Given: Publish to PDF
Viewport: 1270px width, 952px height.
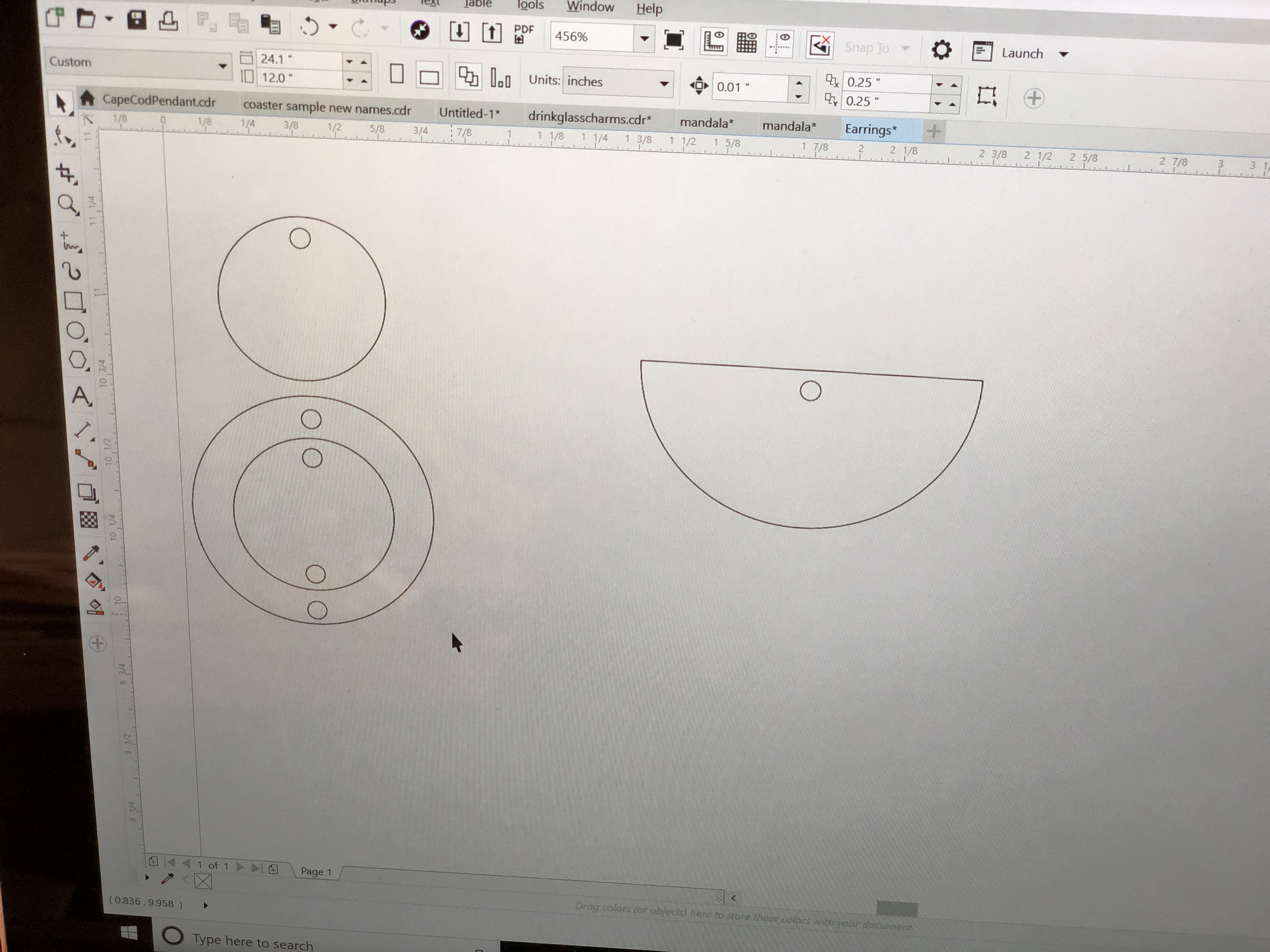Looking at the screenshot, I should [523, 33].
